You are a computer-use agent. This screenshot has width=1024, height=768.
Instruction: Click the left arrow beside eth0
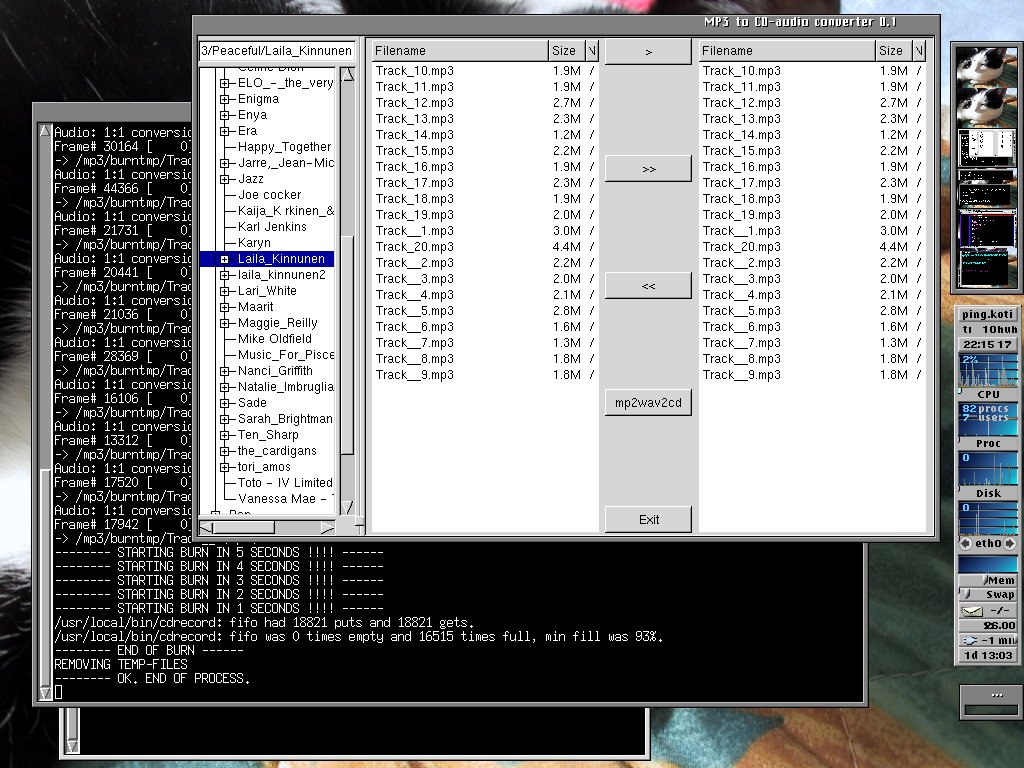(965, 544)
